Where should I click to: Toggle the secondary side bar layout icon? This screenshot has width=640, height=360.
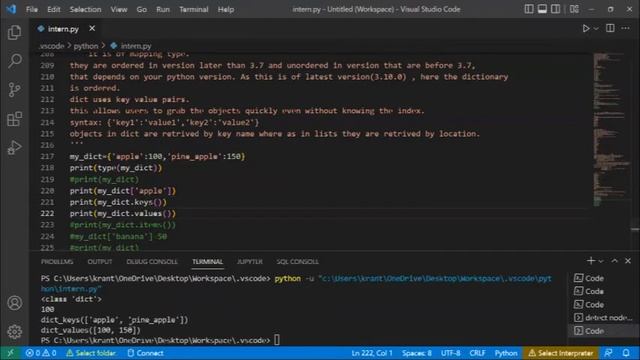[556, 9]
